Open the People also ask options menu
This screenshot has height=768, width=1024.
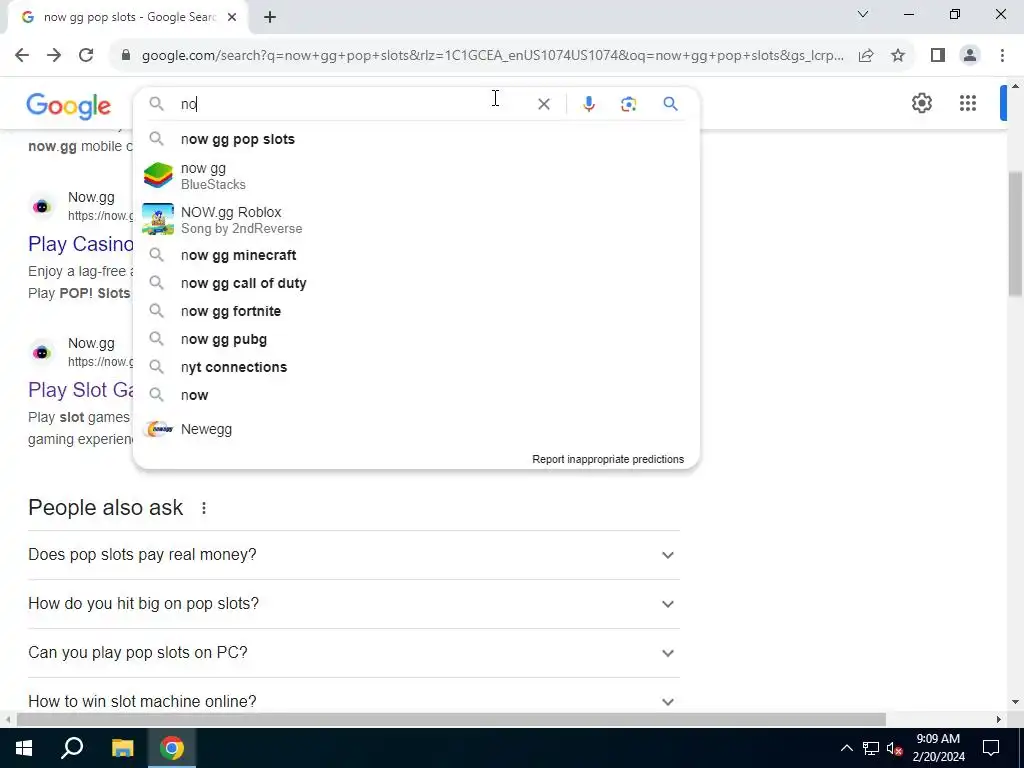(204, 507)
